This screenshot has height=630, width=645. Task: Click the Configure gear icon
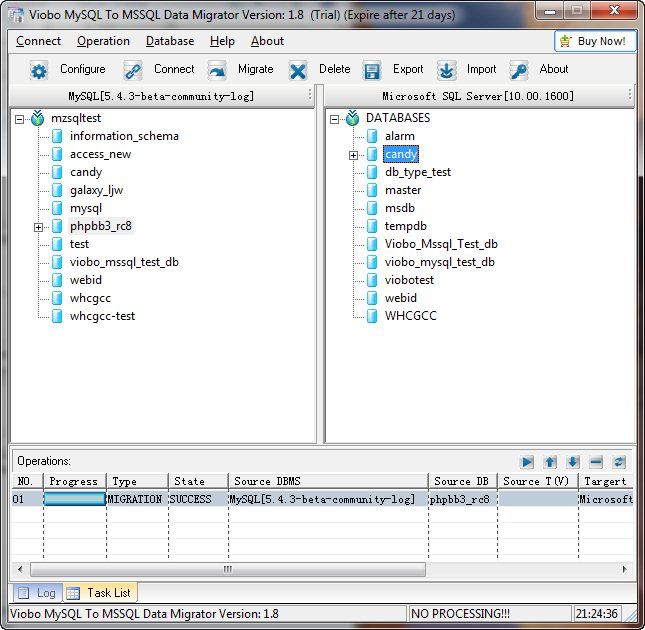(39, 71)
